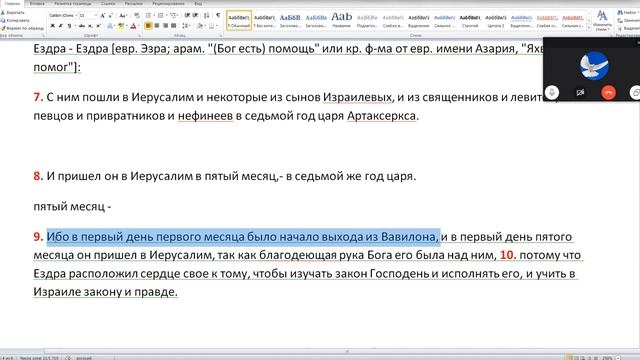This screenshot has height=360, width=640.
Task: Click the Replace (Заменить) command
Action: [629, 20]
